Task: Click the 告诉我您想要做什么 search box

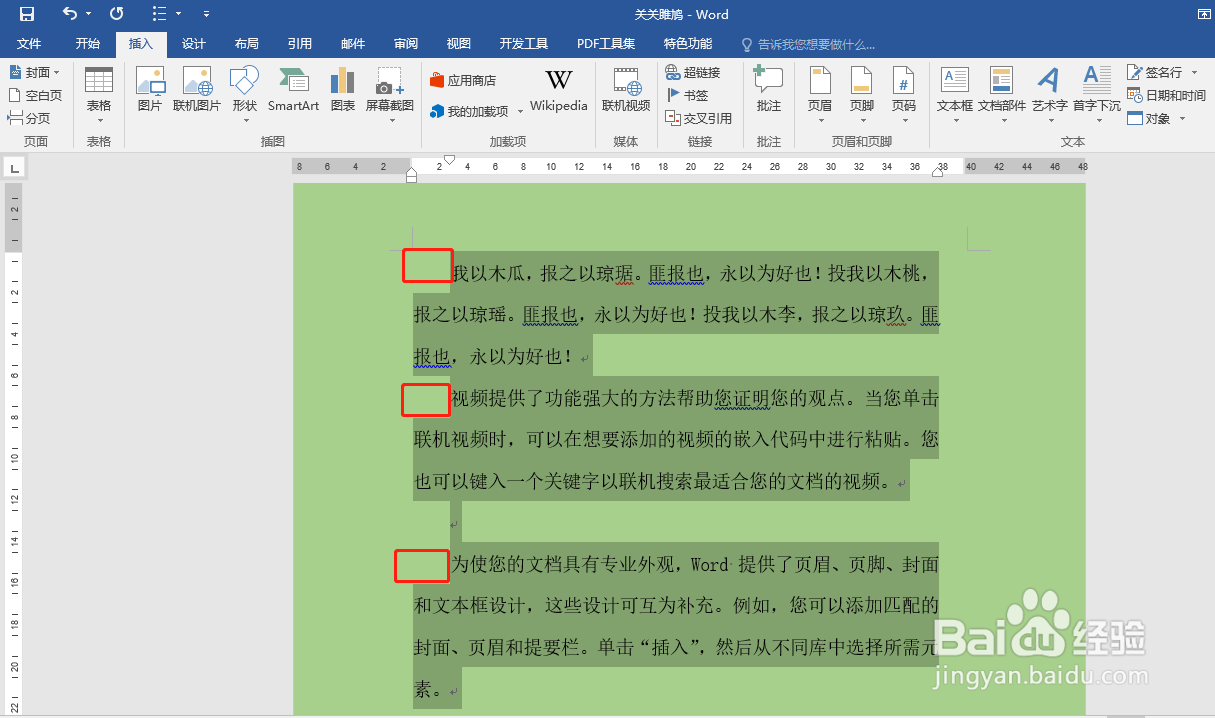Action: [x=810, y=43]
